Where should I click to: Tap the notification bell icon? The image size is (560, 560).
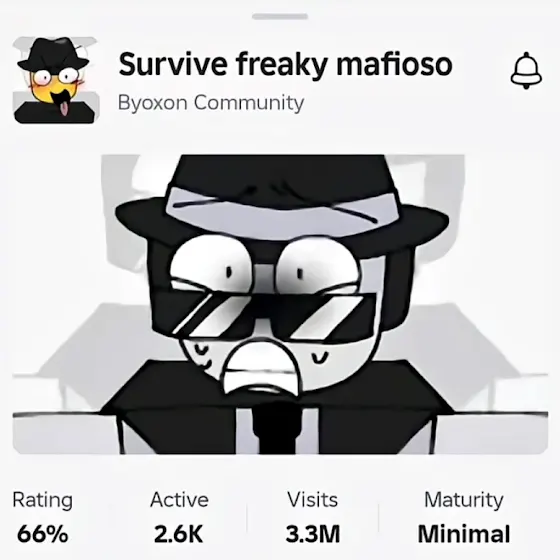pyautogui.click(x=526, y=70)
